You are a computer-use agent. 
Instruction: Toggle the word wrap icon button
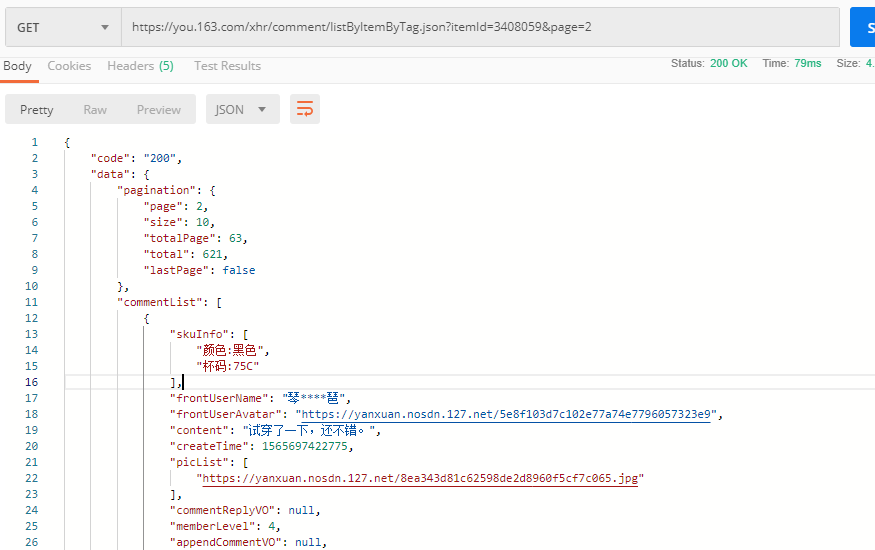coord(305,109)
